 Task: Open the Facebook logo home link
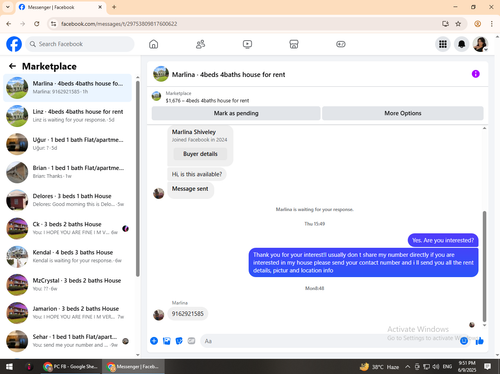14,44
